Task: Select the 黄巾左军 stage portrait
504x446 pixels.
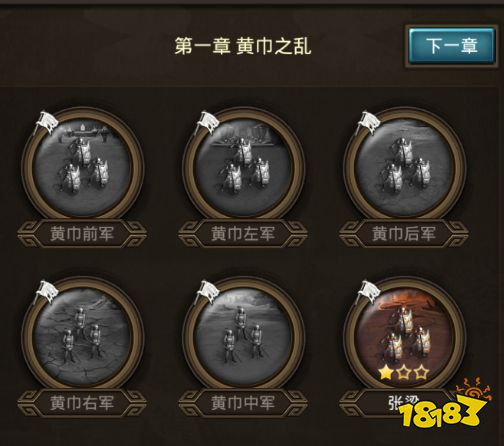Action: pyautogui.click(x=243, y=166)
